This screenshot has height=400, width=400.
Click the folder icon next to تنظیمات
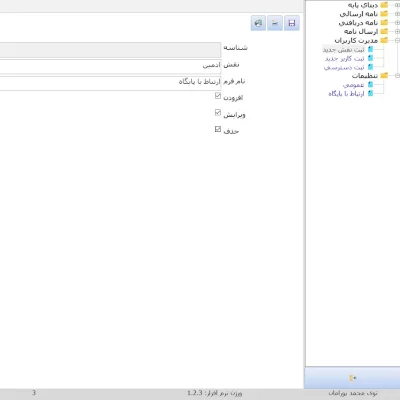click(x=384, y=75)
